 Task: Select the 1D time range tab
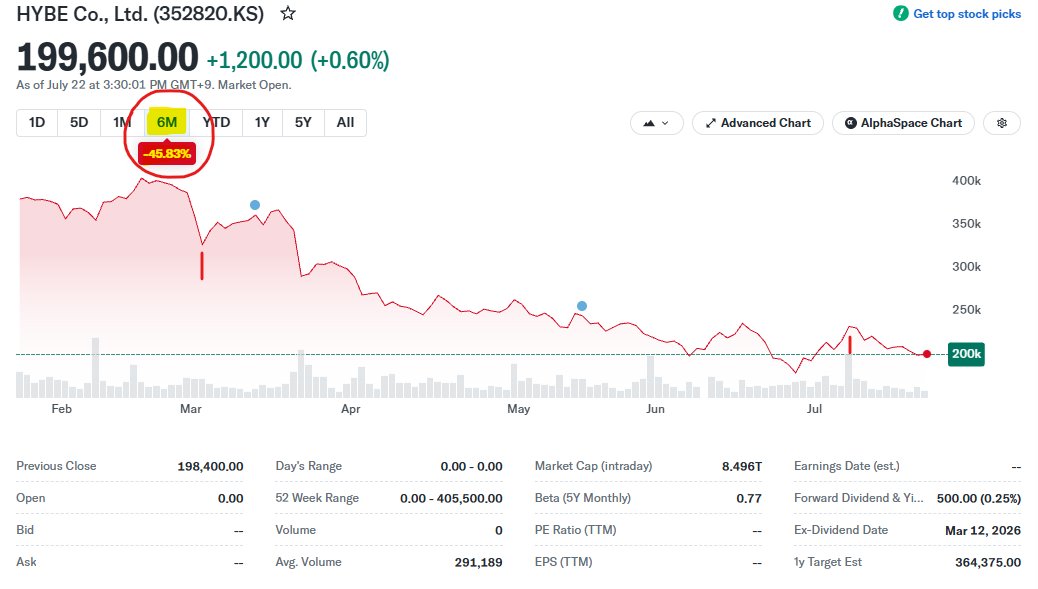click(x=37, y=122)
